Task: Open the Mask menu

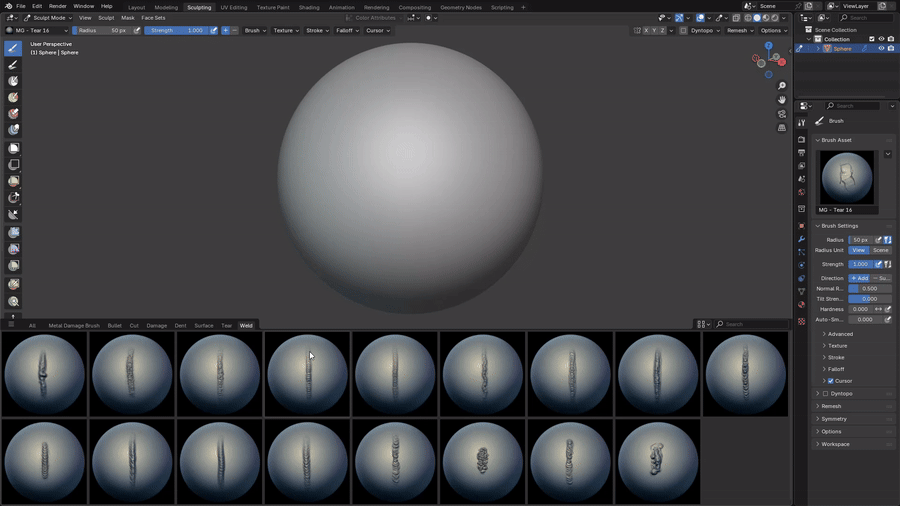Action: (x=127, y=18)
